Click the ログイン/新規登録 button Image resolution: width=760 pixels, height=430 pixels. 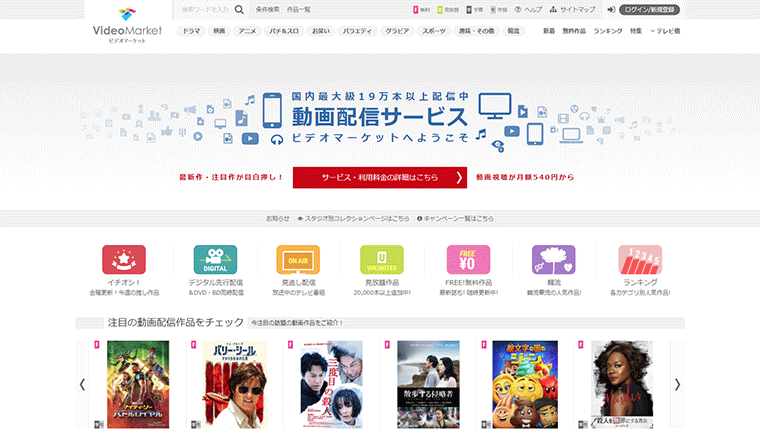648,9
